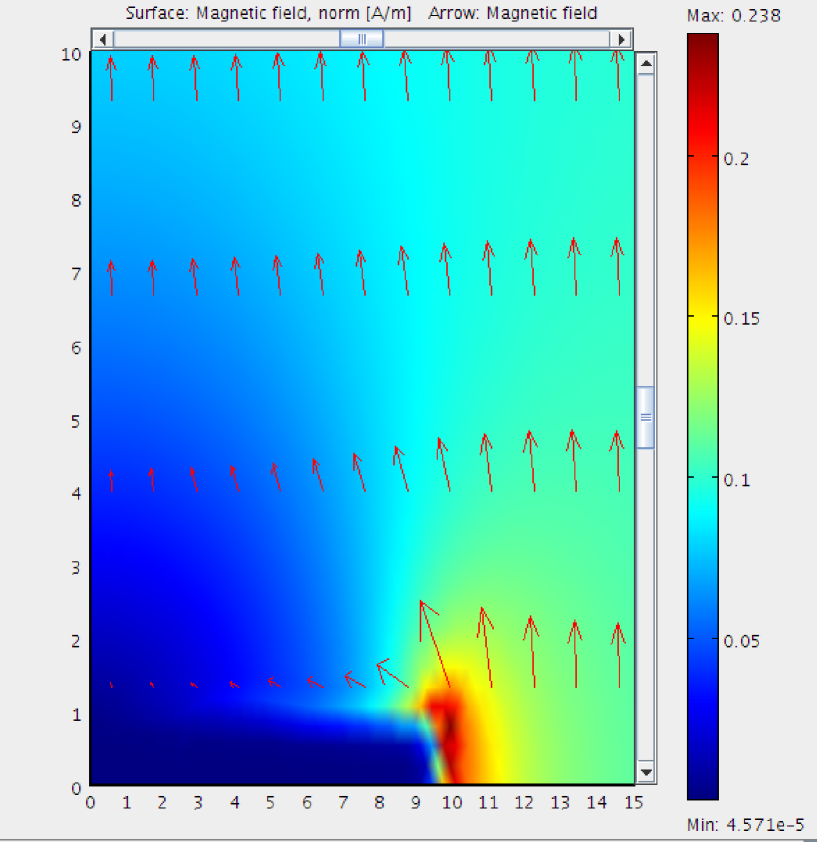Click the vertical scrollbar up arrow
Screen dimensions: 817x842
click(x=646, y=64)
